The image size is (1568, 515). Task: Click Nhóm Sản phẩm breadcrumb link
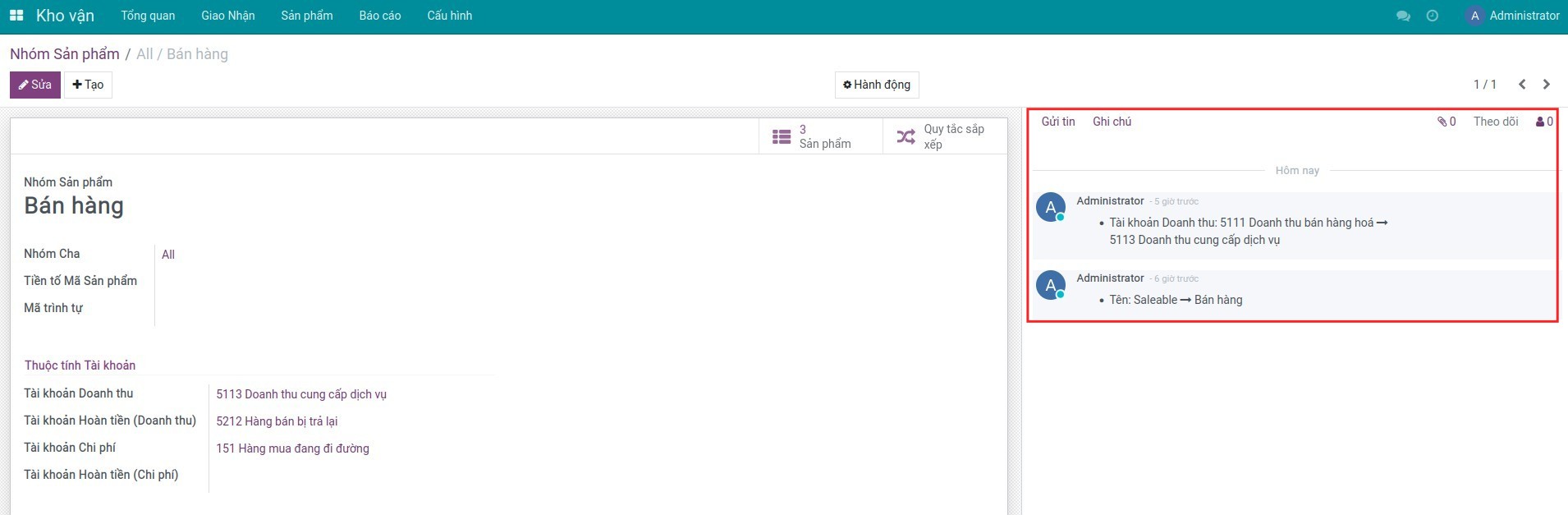coord(65,54)
